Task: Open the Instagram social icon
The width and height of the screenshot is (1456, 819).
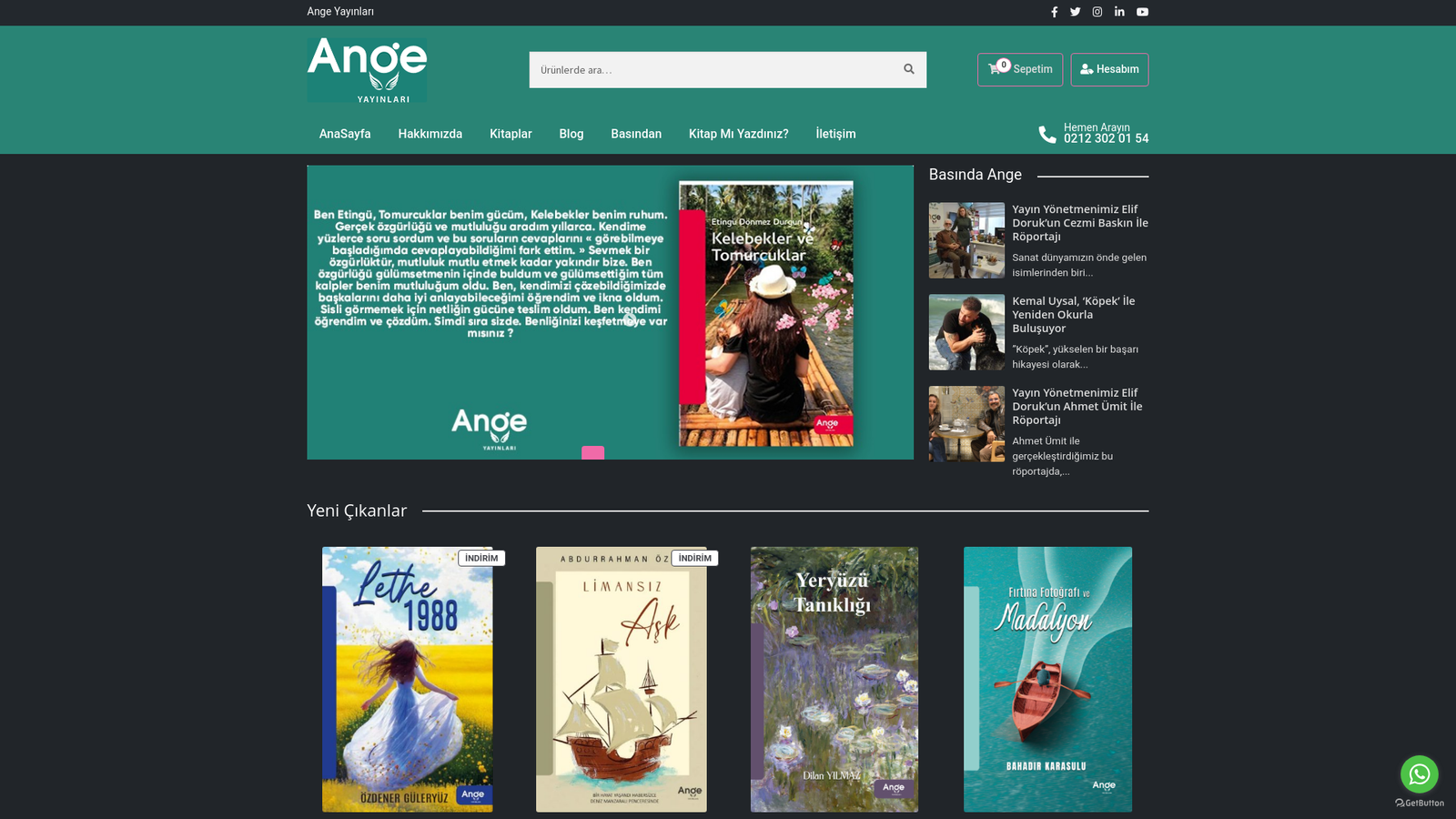Action: tap(1097, 12)
